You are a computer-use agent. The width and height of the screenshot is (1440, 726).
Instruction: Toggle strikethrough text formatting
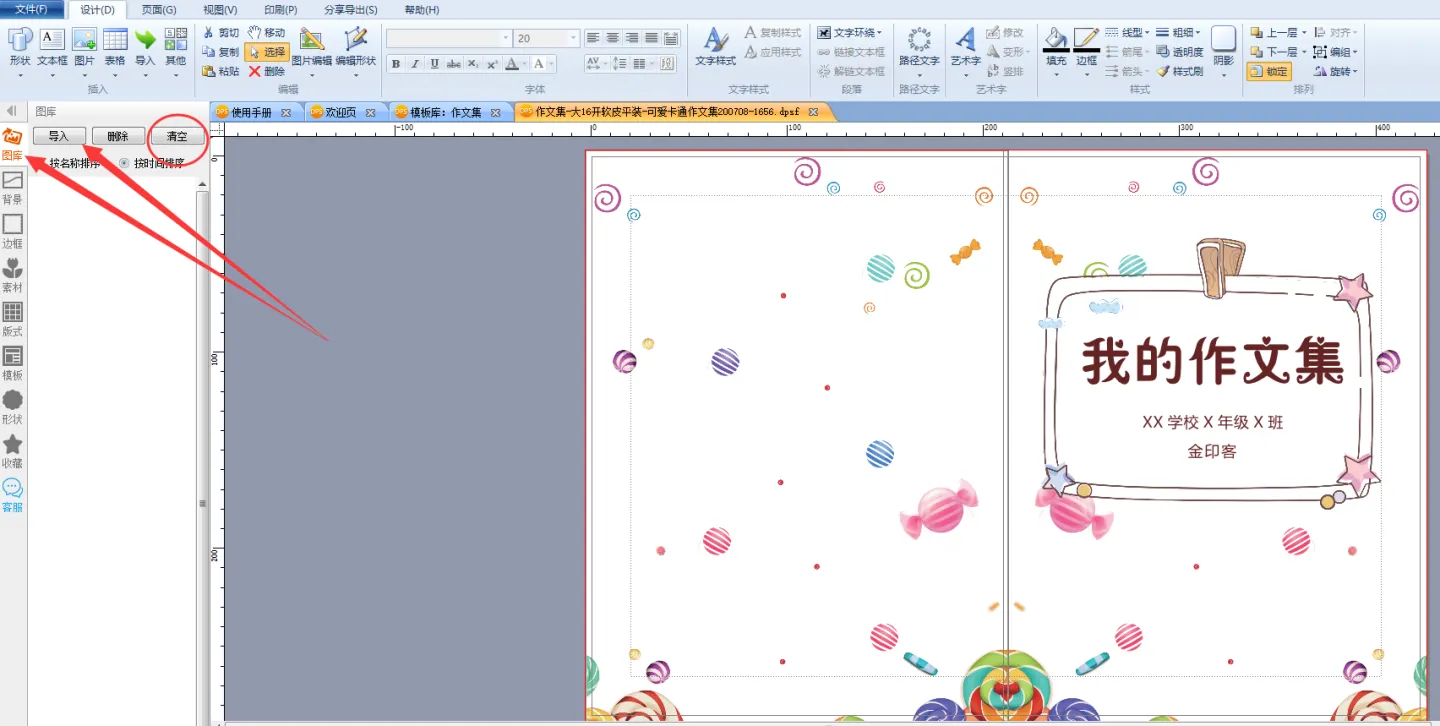pyautogui.click(x=454, y=64)
